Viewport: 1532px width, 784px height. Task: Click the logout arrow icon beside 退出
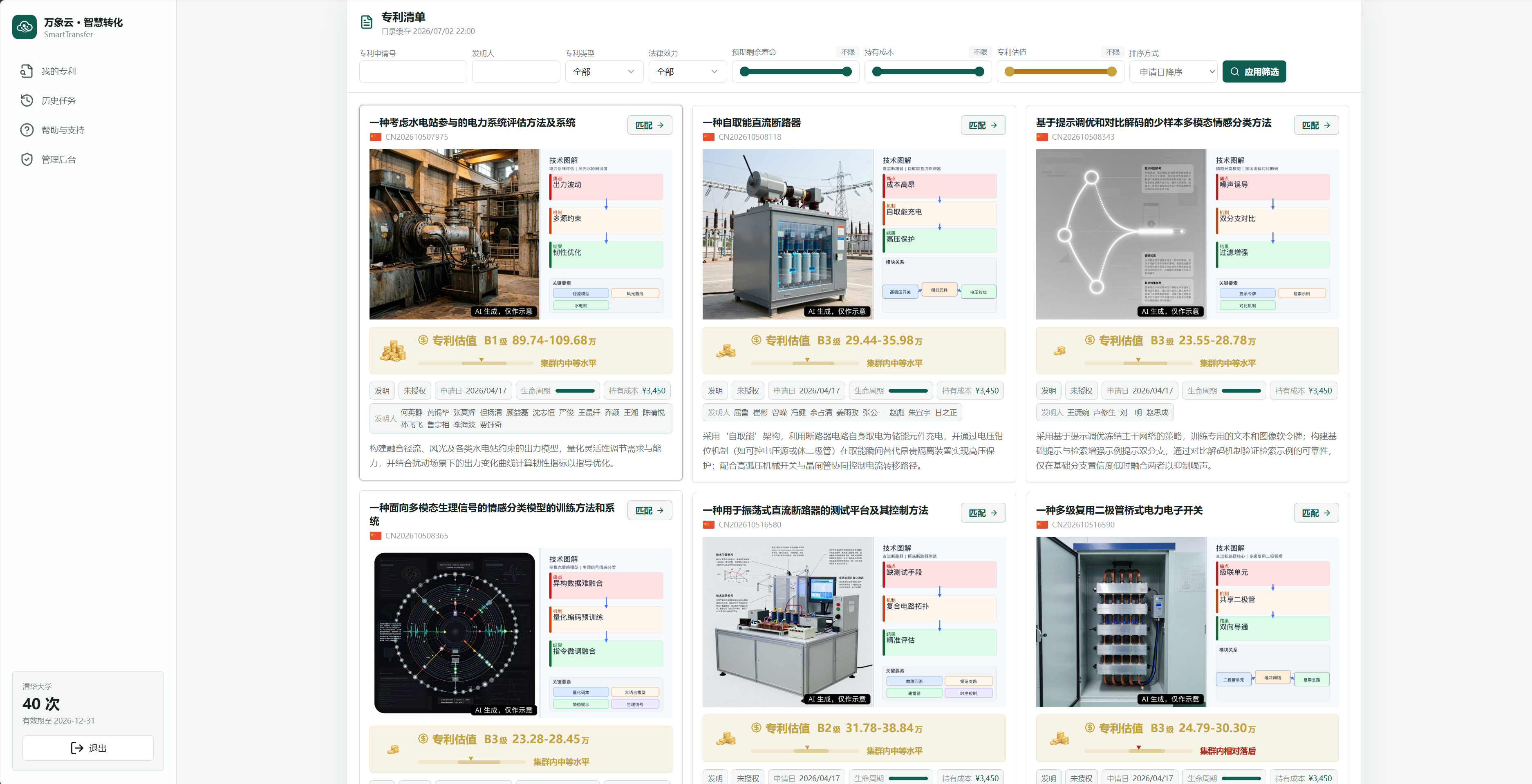pos(77,748)
